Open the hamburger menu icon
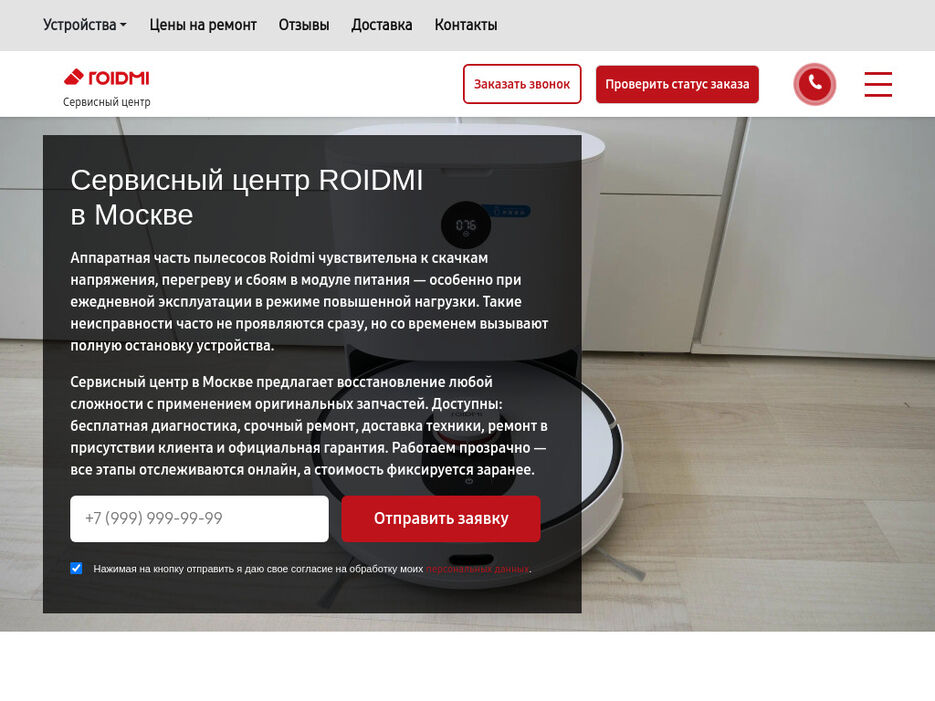The width and height of the screenshot is (935, 701). [878, 84]
